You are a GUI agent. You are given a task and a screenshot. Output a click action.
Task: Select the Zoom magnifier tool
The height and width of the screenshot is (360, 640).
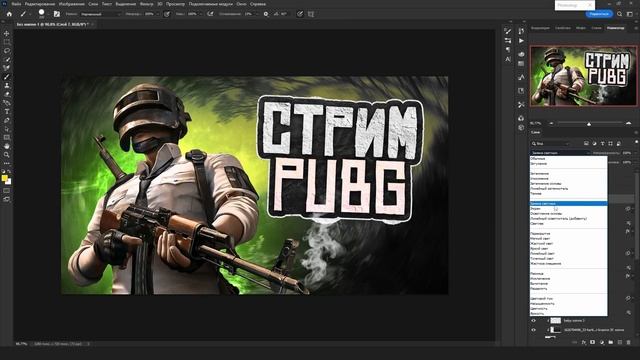point(7,155)
